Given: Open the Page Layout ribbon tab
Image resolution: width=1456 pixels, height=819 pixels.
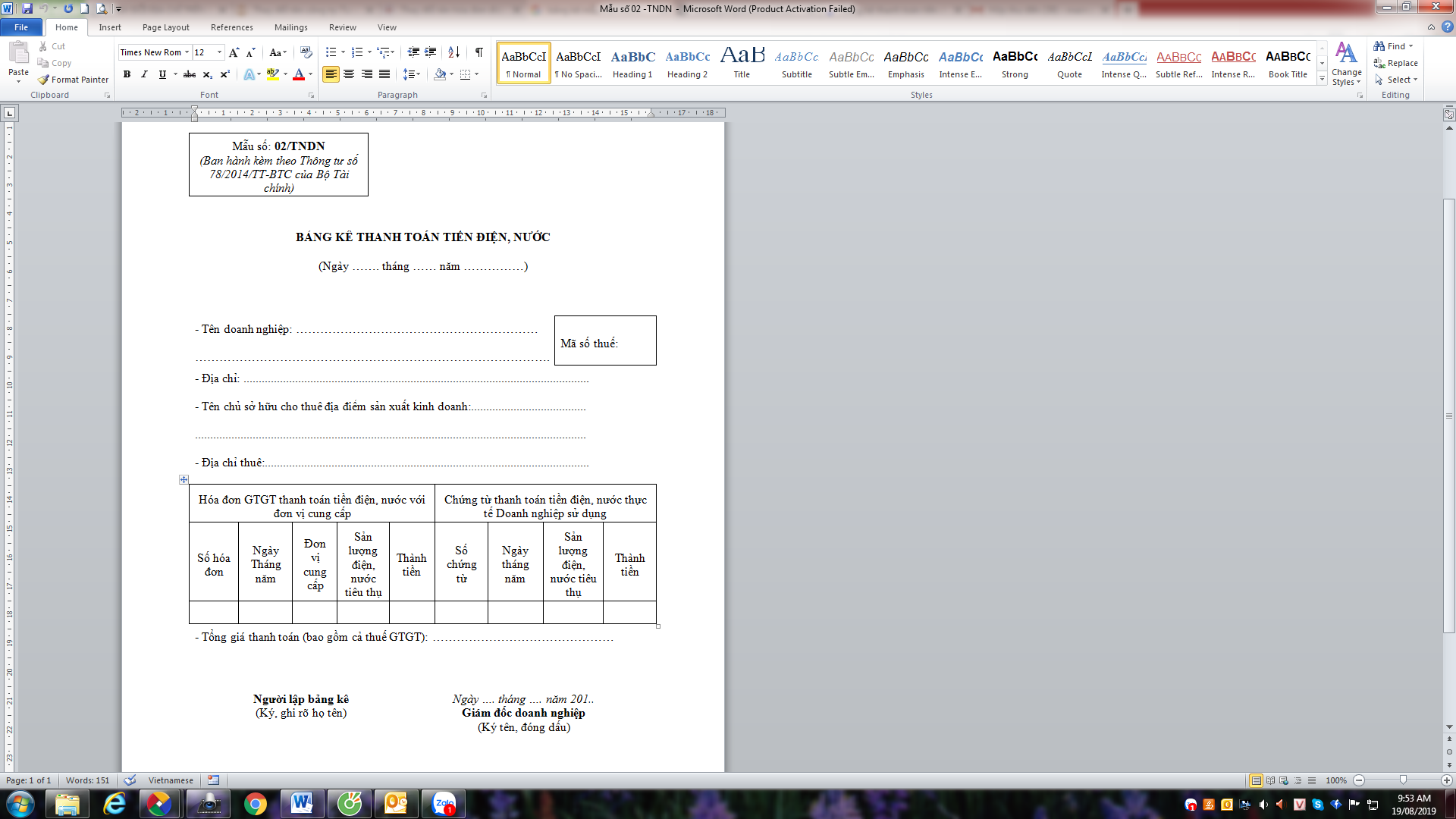Looking at the screenshot, I should [x=165, y=27].
